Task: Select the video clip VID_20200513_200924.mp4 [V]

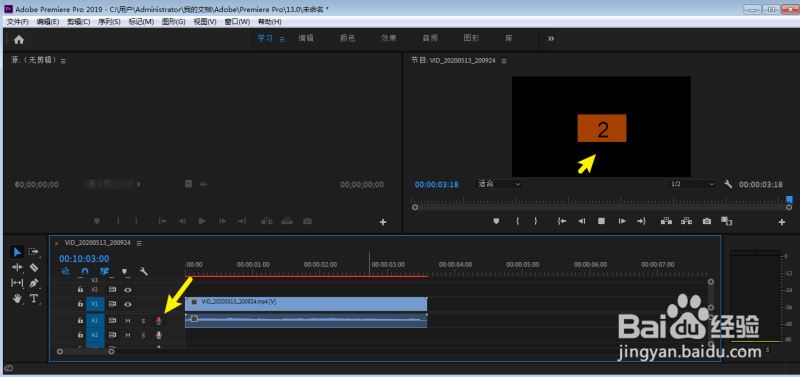Action: (306, 304)
